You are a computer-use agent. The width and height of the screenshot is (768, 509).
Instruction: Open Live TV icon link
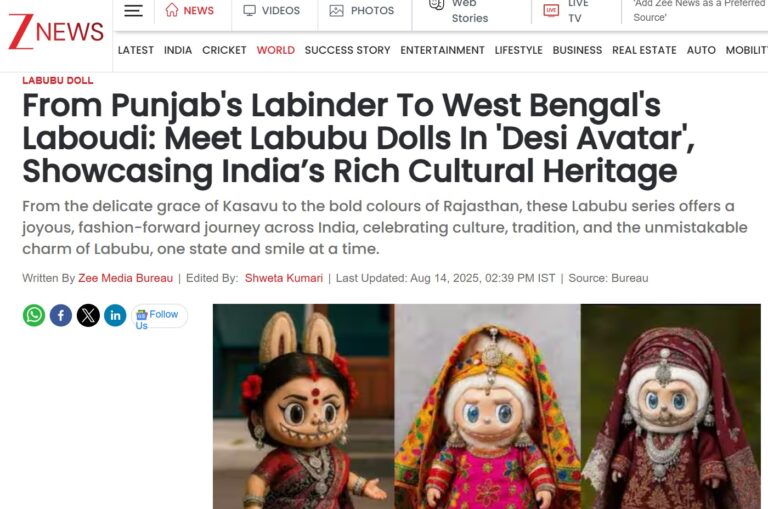point(551,10)
